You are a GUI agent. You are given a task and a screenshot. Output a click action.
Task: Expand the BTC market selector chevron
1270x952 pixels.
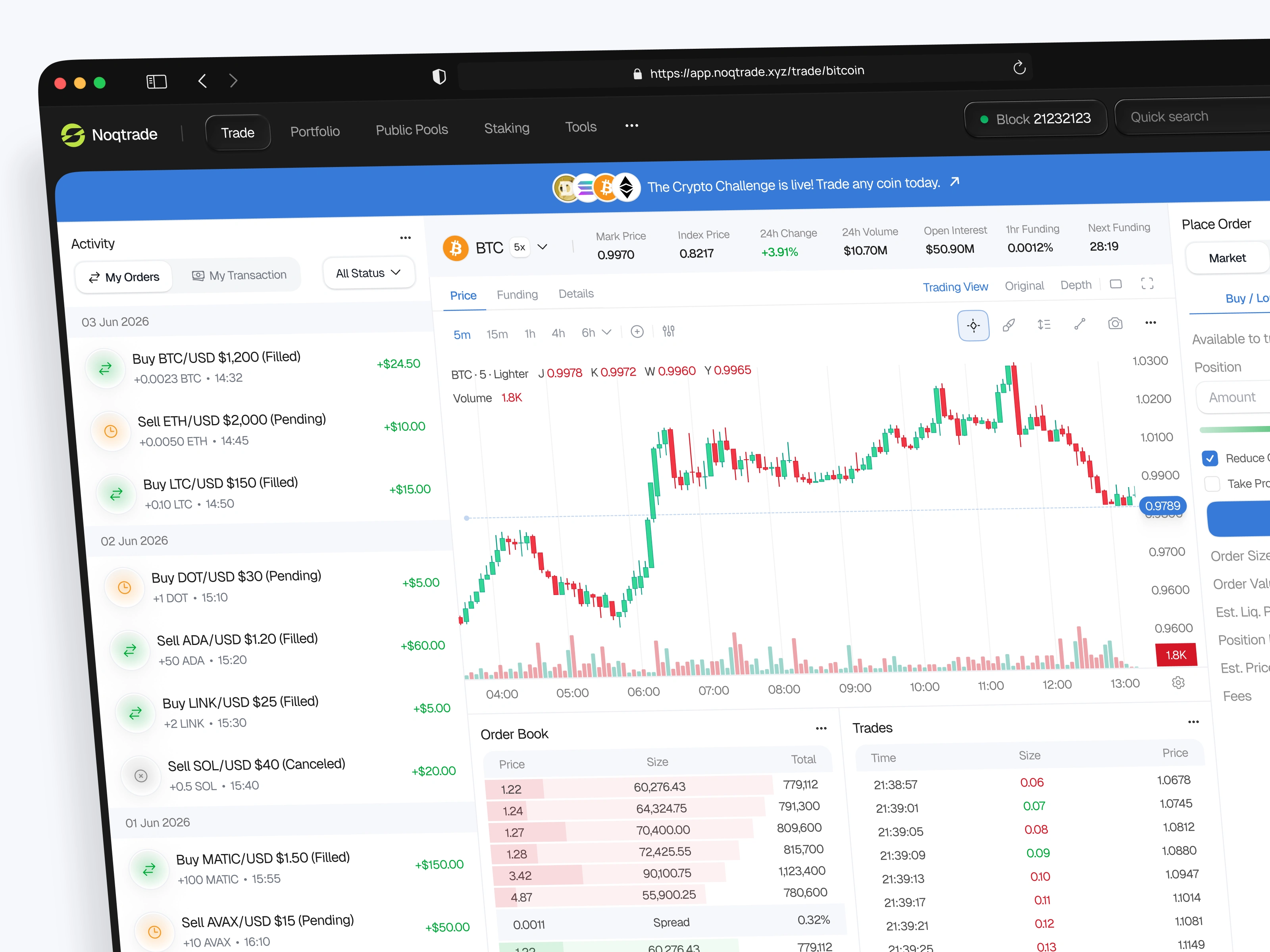tap(542, 248)
